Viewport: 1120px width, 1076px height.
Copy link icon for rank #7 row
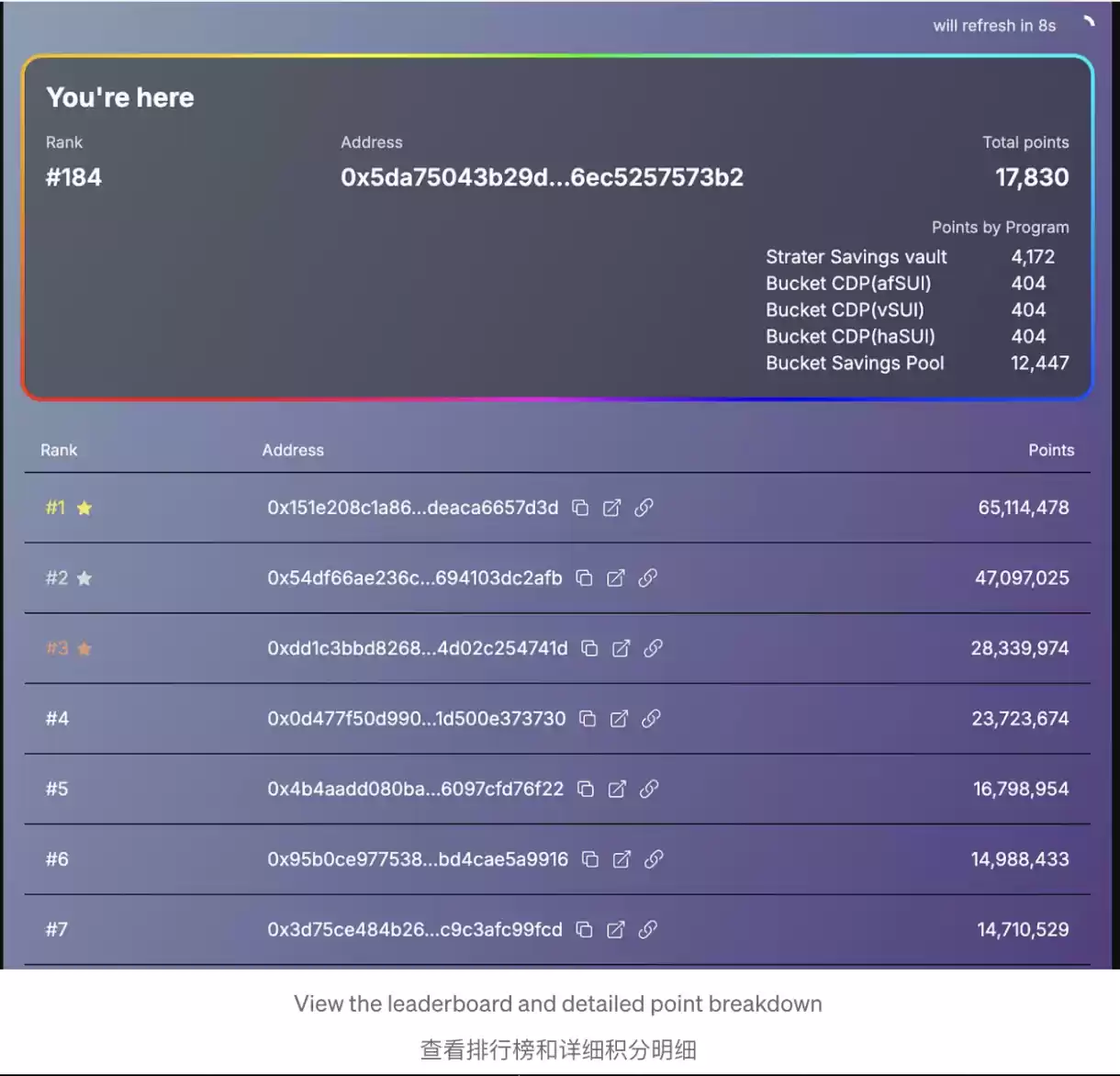pos(648,929)
